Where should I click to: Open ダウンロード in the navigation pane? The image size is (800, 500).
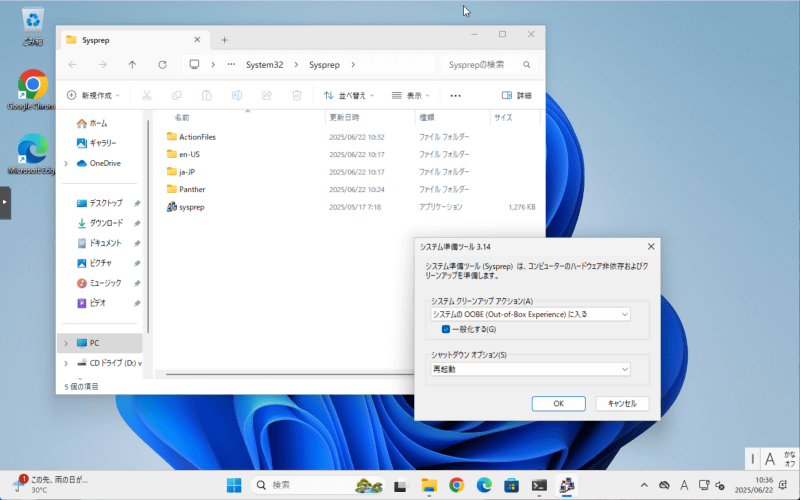(99, 223)
